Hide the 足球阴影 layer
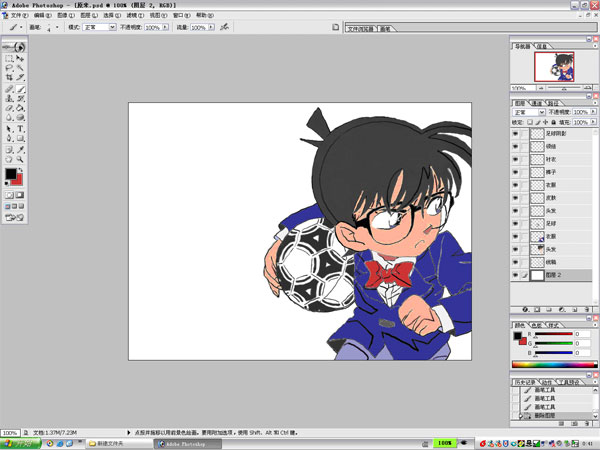600x450 pixels. tap(515, 134)
